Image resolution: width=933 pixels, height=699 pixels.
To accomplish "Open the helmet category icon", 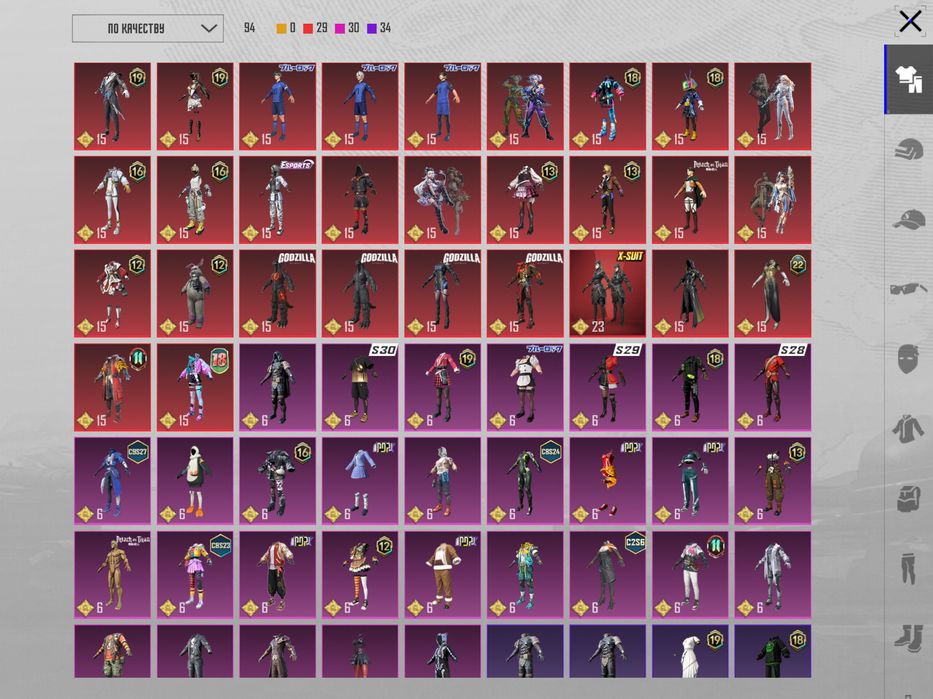I will click(x=909, y=148).
